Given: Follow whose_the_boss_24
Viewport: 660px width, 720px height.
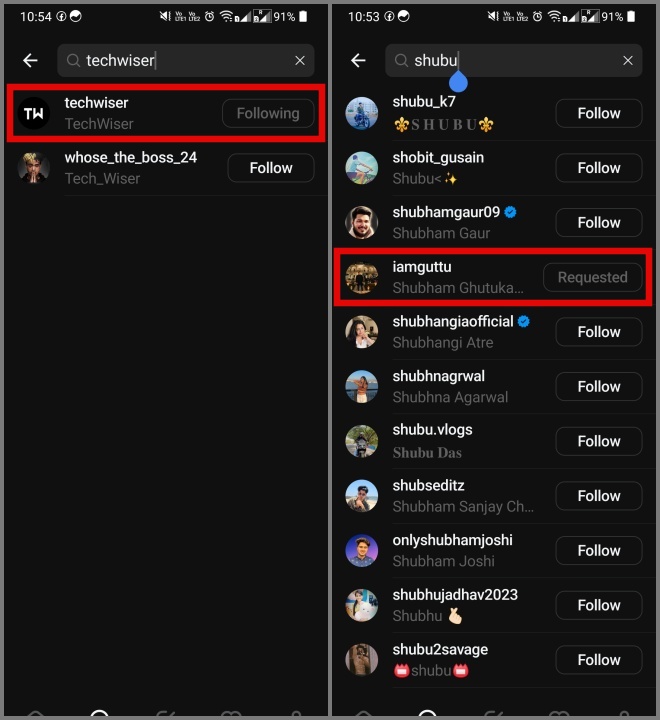Looking at the screenshot, I should [x=271, y=168].
